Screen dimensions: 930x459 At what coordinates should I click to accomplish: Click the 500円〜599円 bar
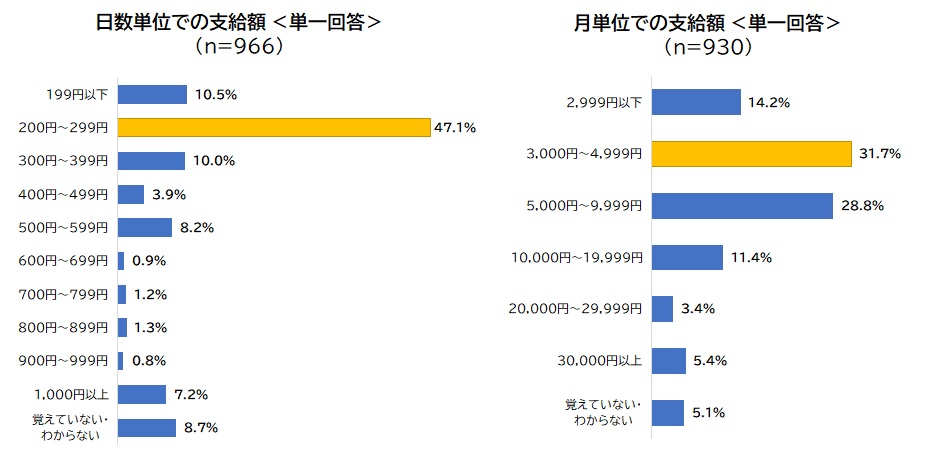145,227
